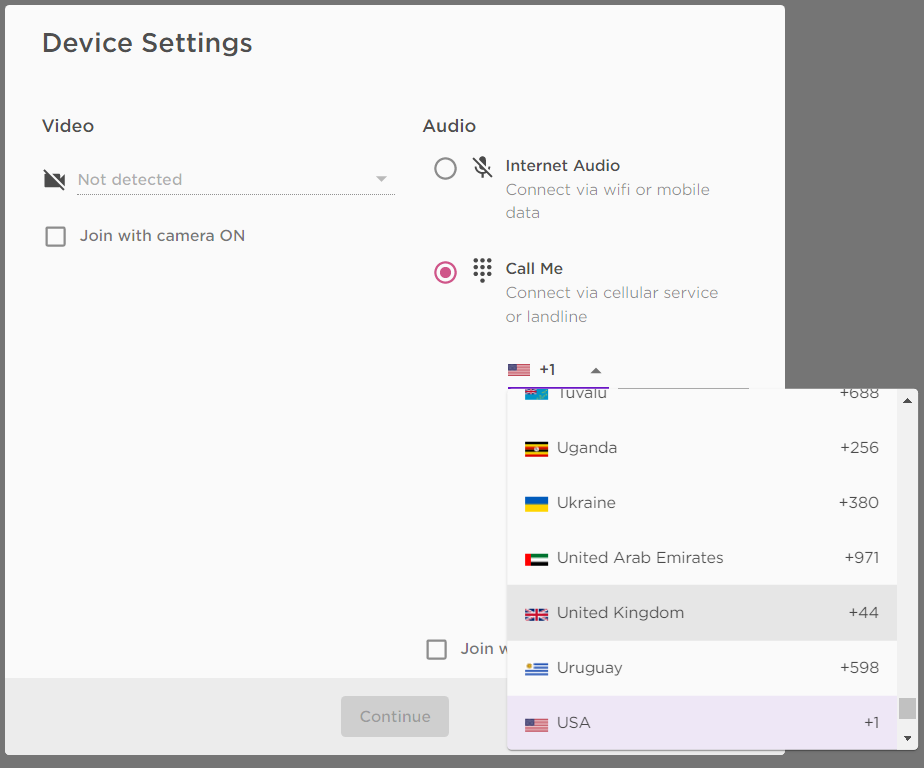This screenshot has height=768, width=924.
Task: Choose United Kingdom +44 option
Action: [701, 612]
